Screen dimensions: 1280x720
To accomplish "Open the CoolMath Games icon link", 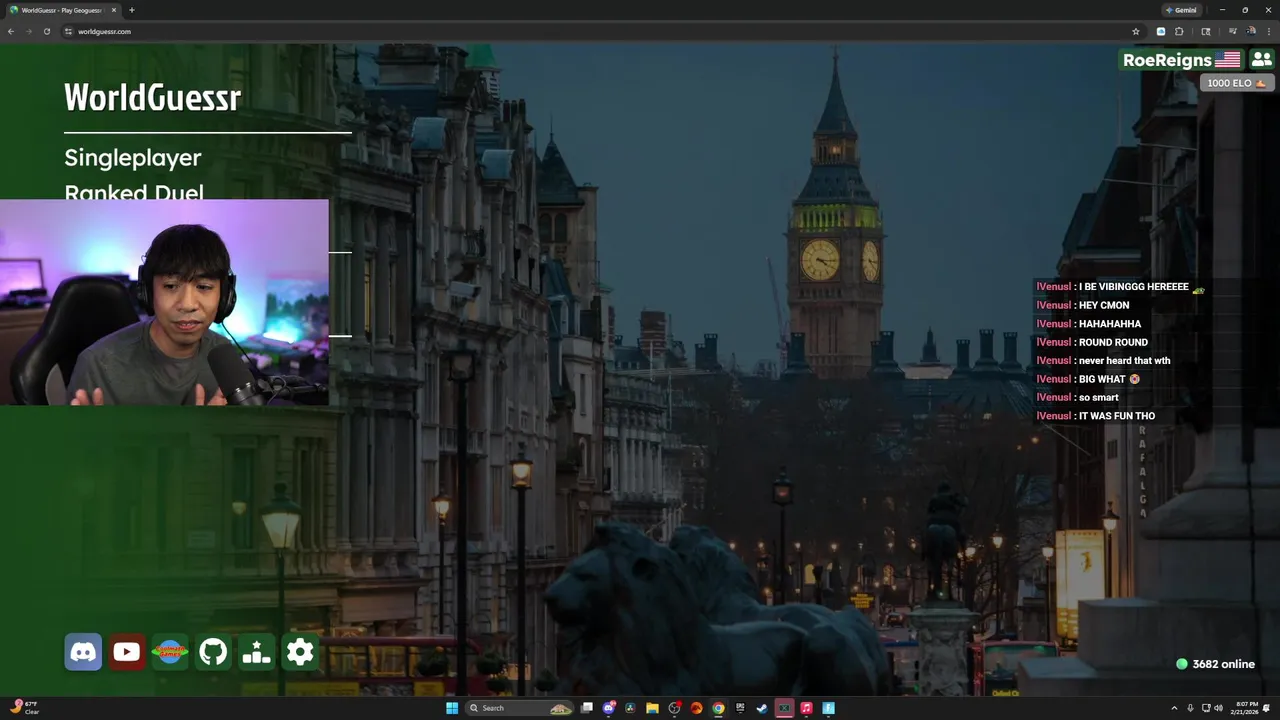I will pyautogui.click(x=170, y=653).
